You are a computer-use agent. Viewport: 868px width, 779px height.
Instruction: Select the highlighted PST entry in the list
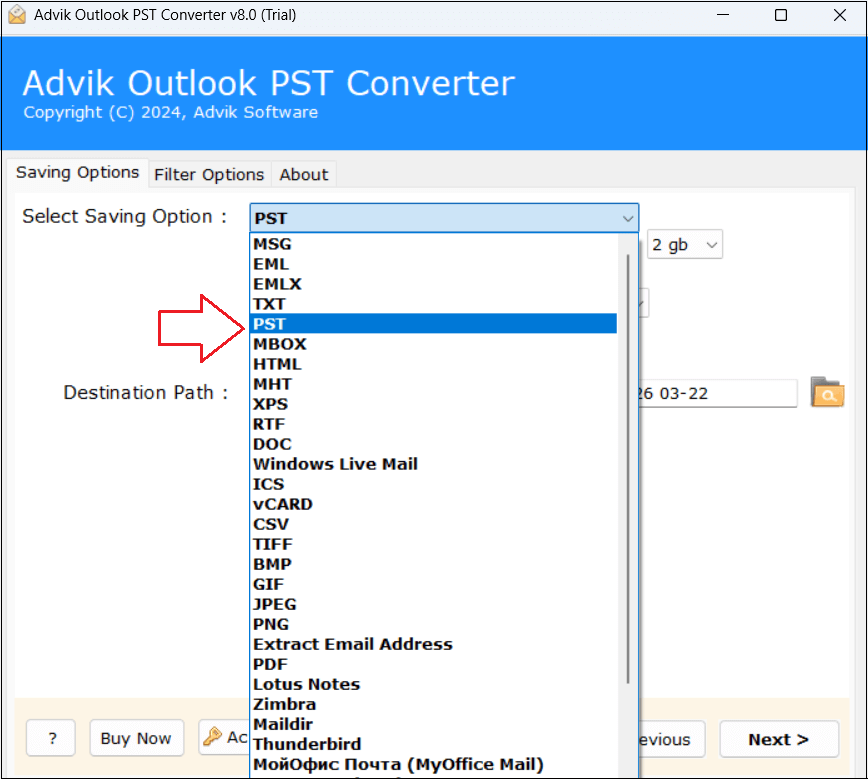click(270, 324)
